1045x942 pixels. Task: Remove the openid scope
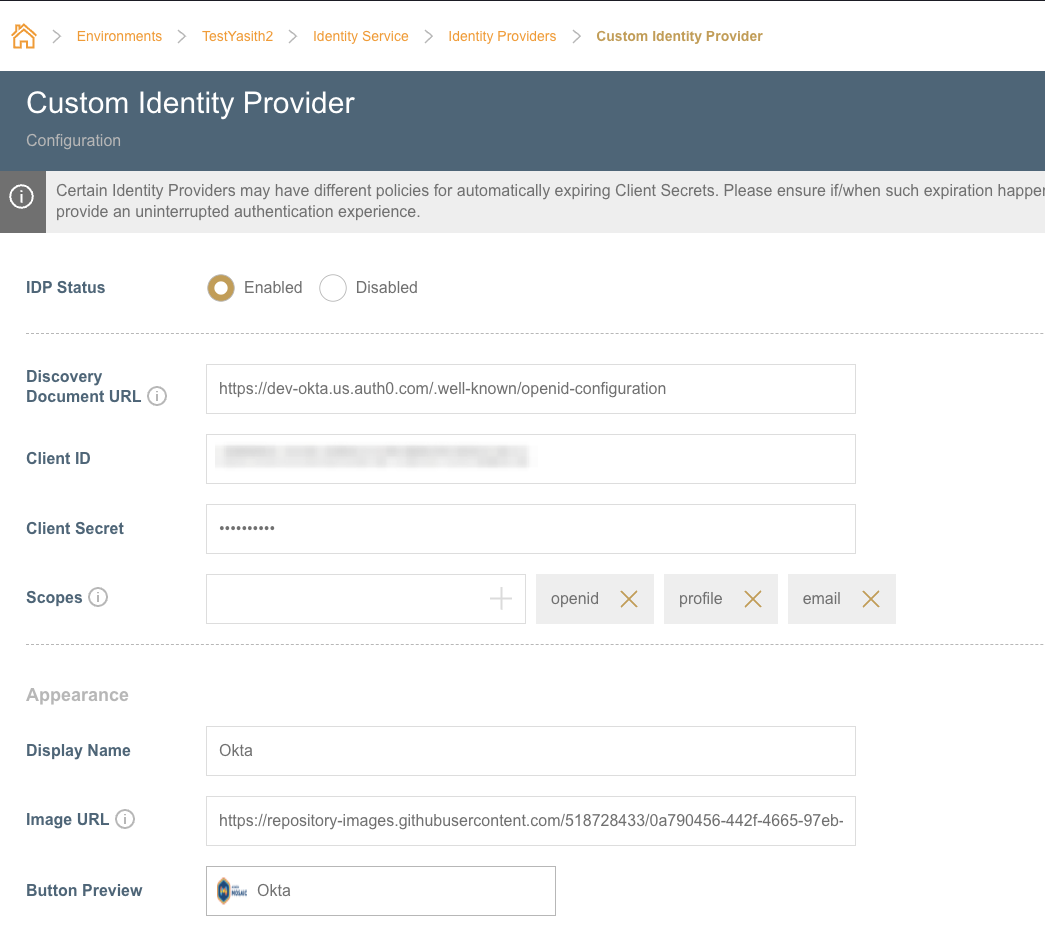click(630, 598)
